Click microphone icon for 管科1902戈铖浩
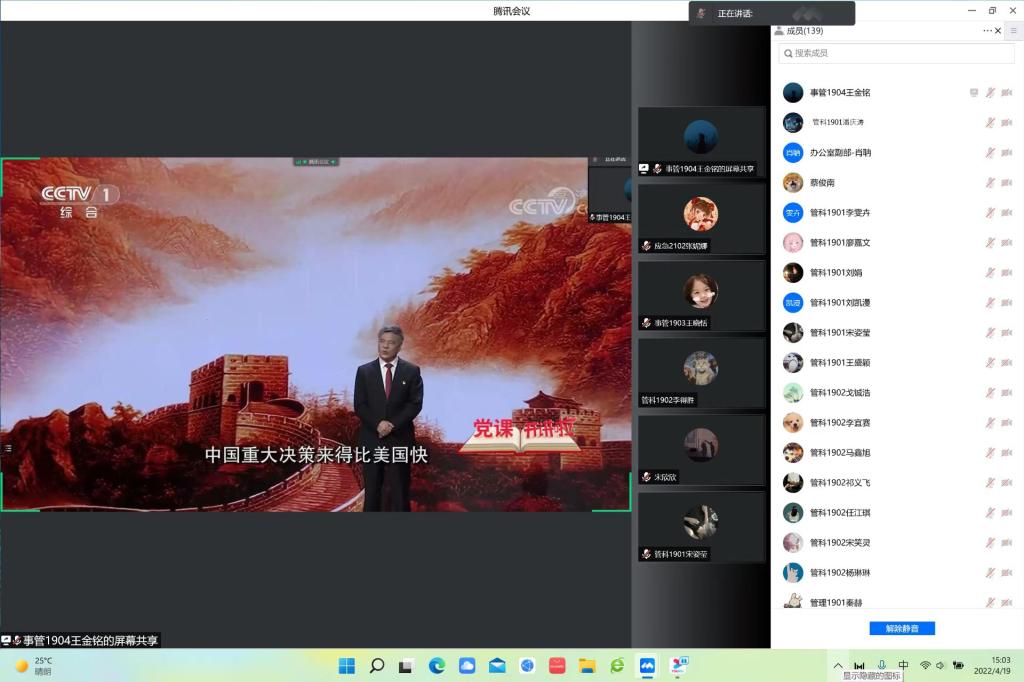 point(990,393)
